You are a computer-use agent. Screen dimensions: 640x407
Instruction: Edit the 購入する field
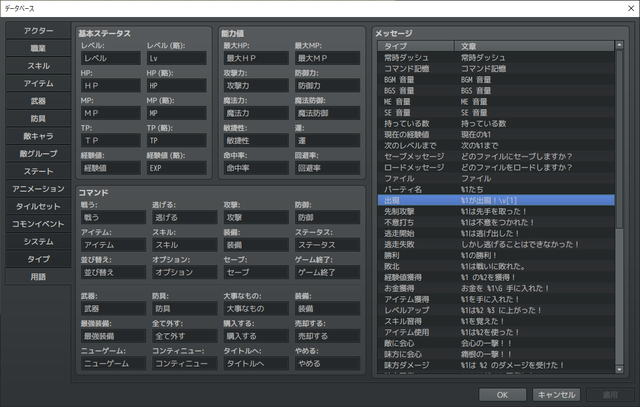(x=256, y=336)
